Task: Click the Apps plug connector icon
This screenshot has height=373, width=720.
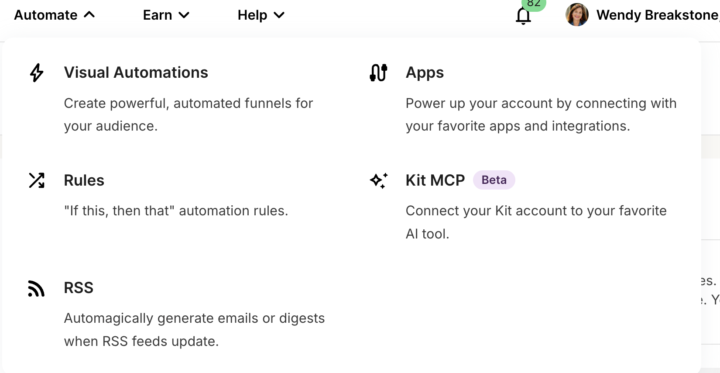Action: [x=378, y=73]
